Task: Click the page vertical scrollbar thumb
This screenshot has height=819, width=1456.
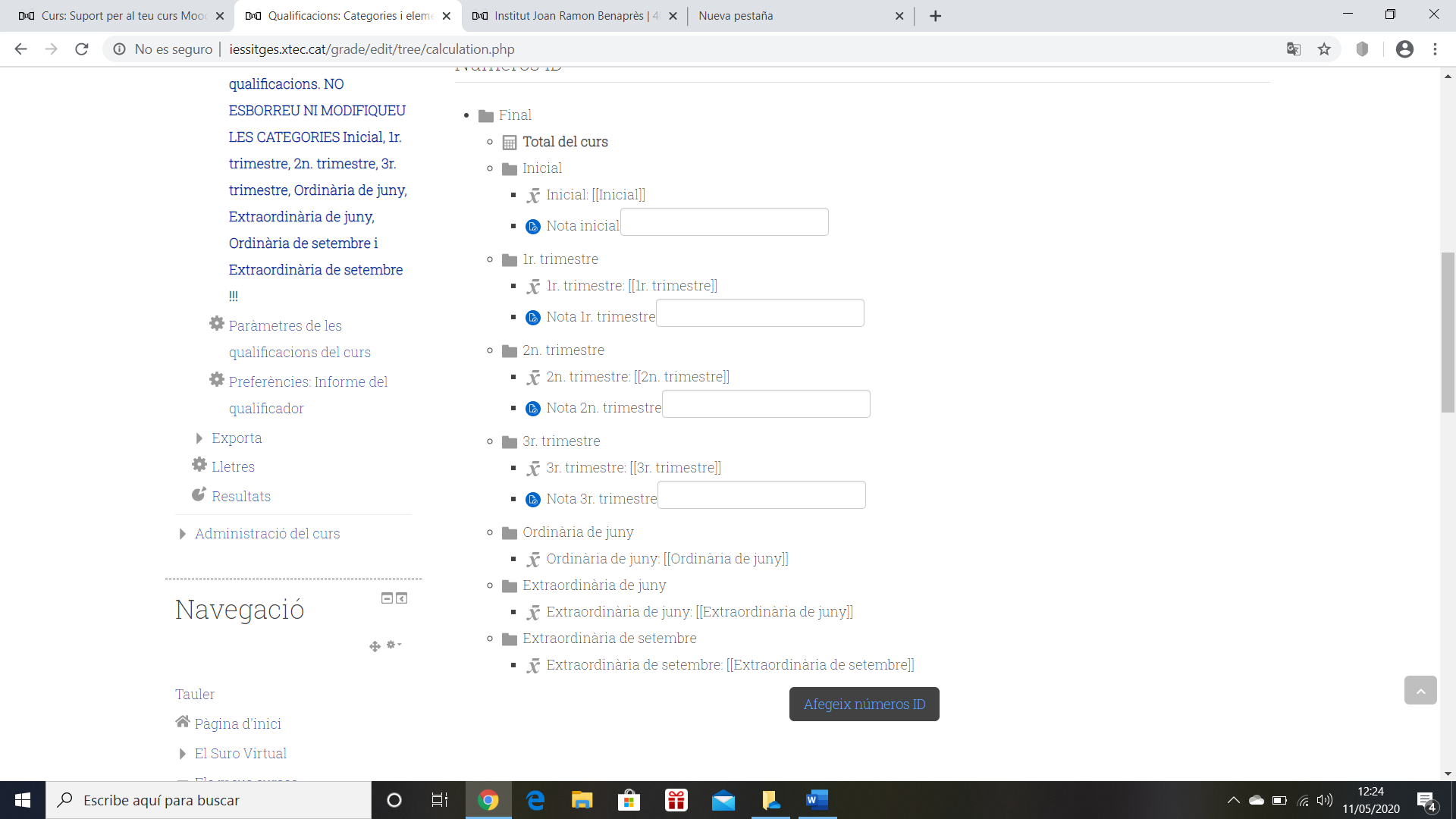Action: coord(1448,332)
